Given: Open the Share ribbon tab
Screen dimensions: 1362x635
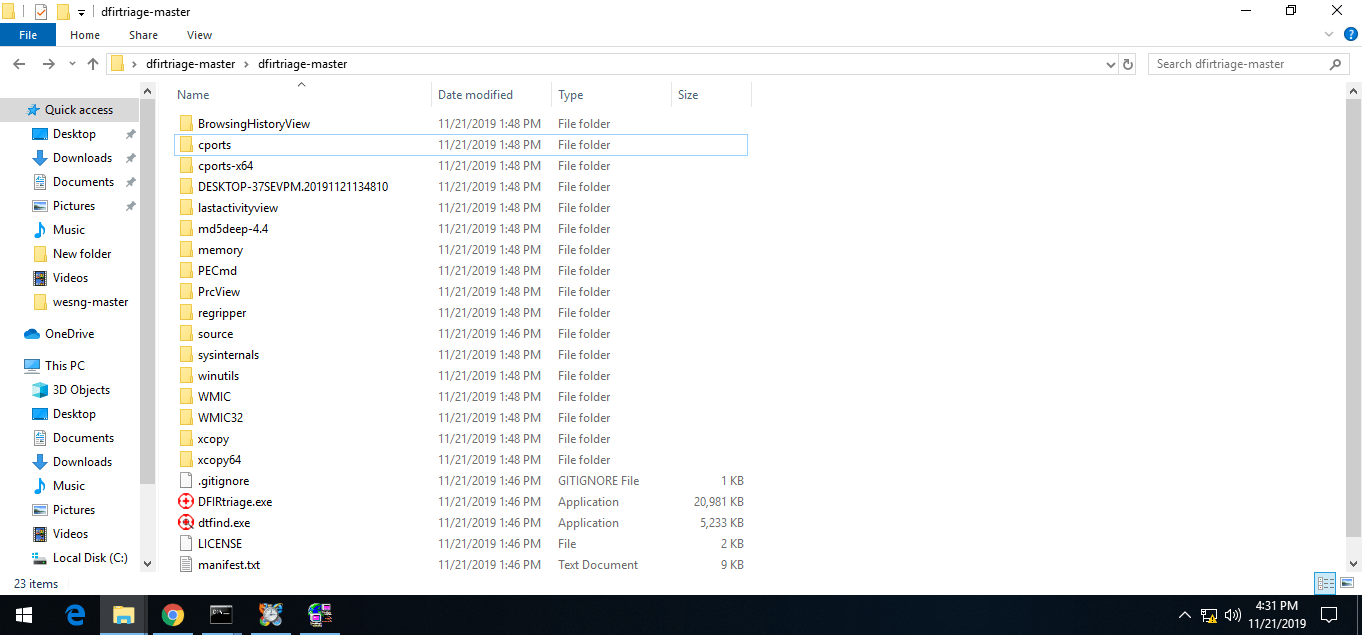Looking at the screenshot, I should tap(143, 34).
